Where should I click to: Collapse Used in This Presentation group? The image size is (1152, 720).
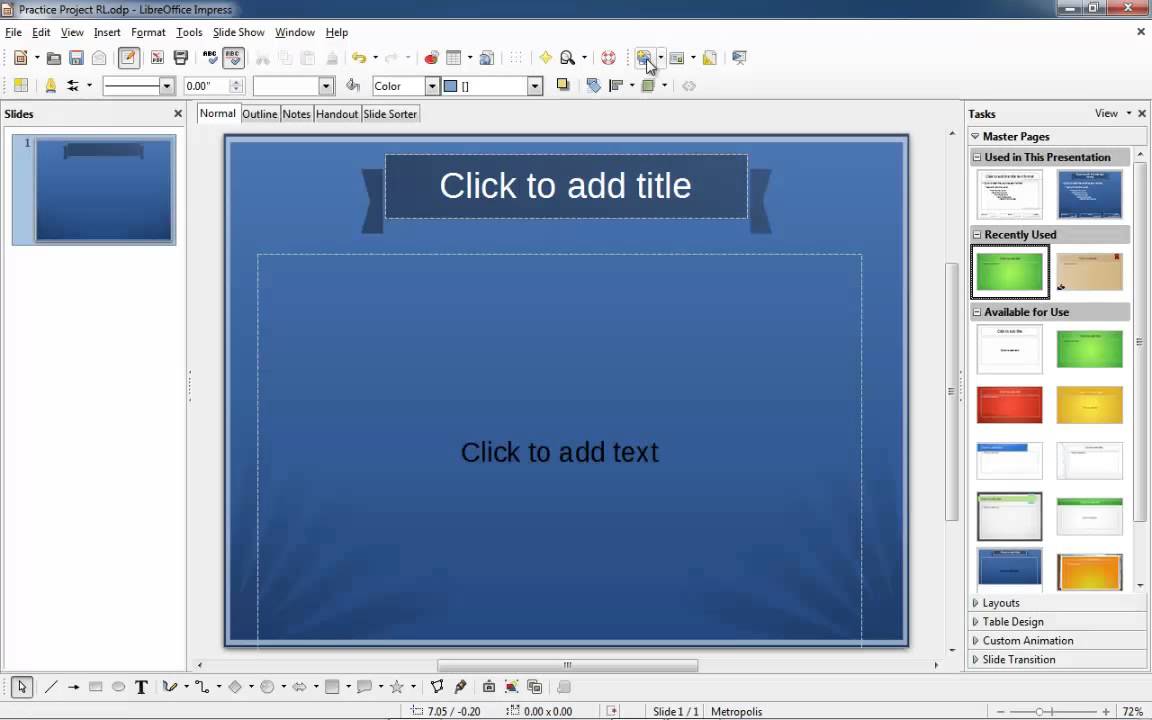click(x=976, y=157)
